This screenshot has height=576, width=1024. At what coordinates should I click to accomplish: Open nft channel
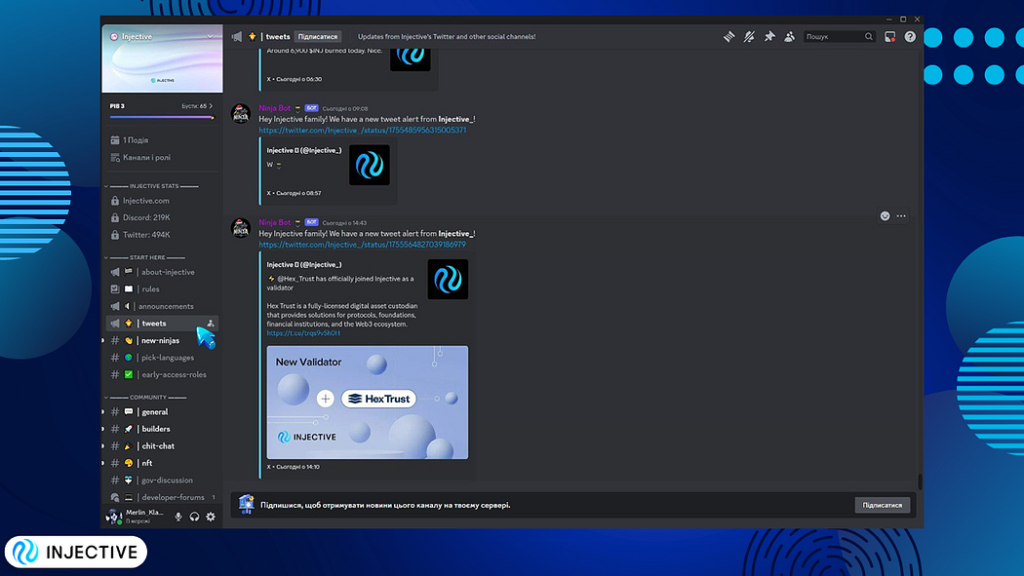coord(162,462)
